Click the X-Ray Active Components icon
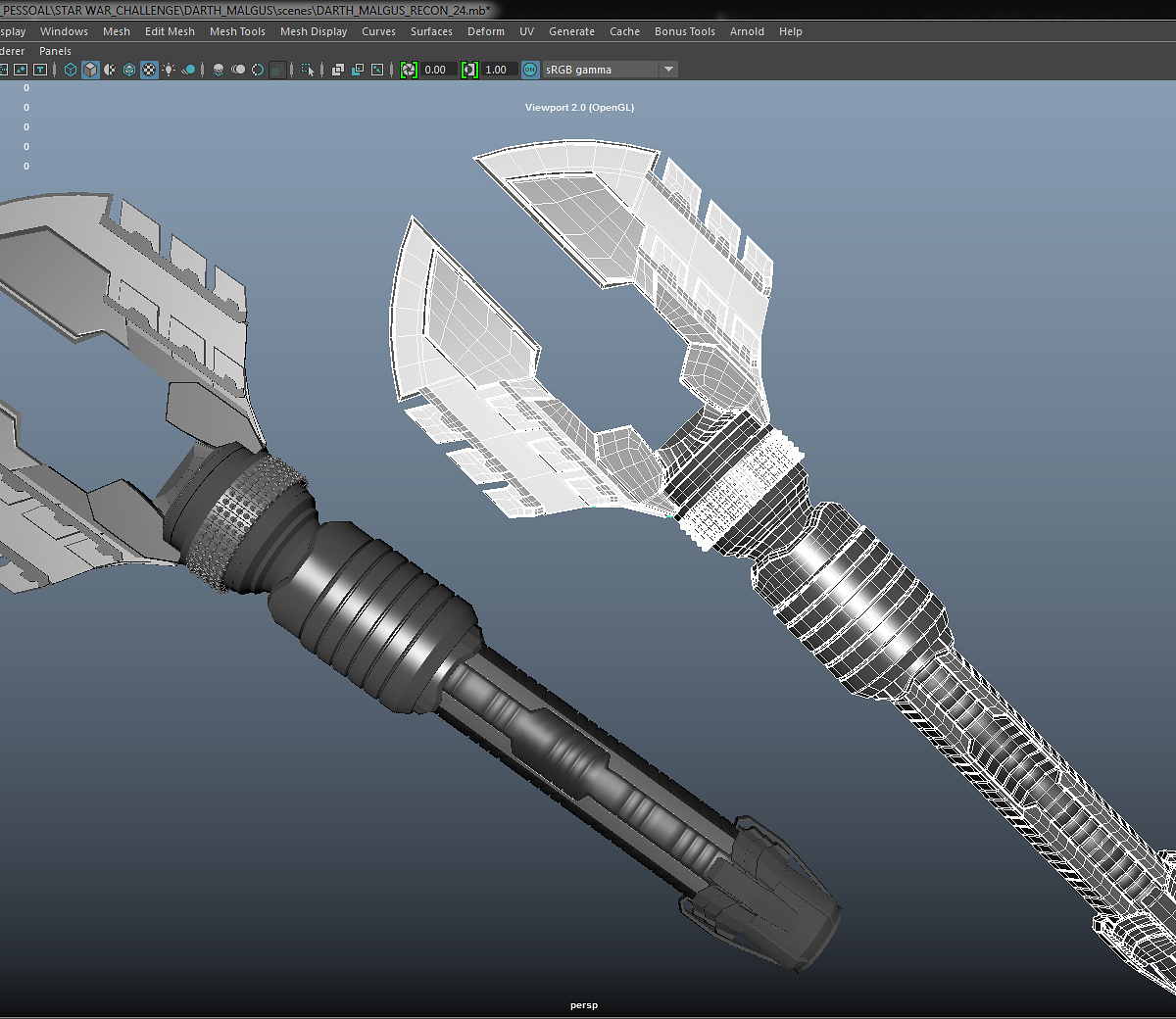This screenshot has width=1176, height=1019. coord(358,70)
